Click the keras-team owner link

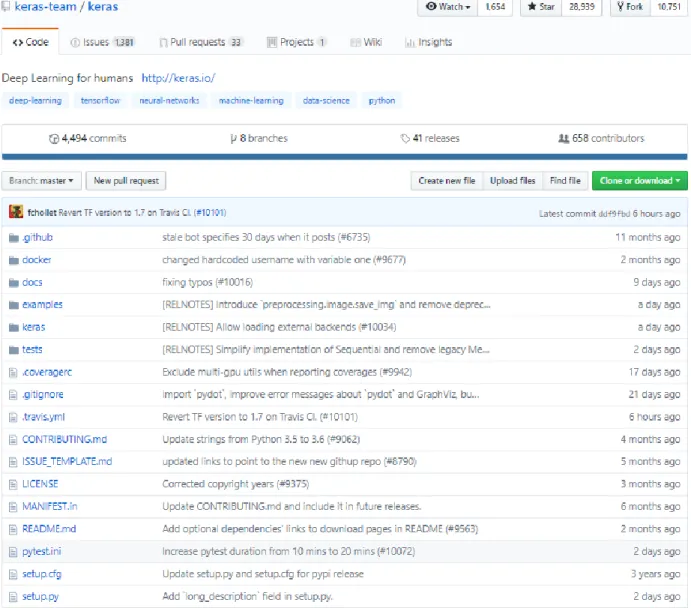[45, 7]
